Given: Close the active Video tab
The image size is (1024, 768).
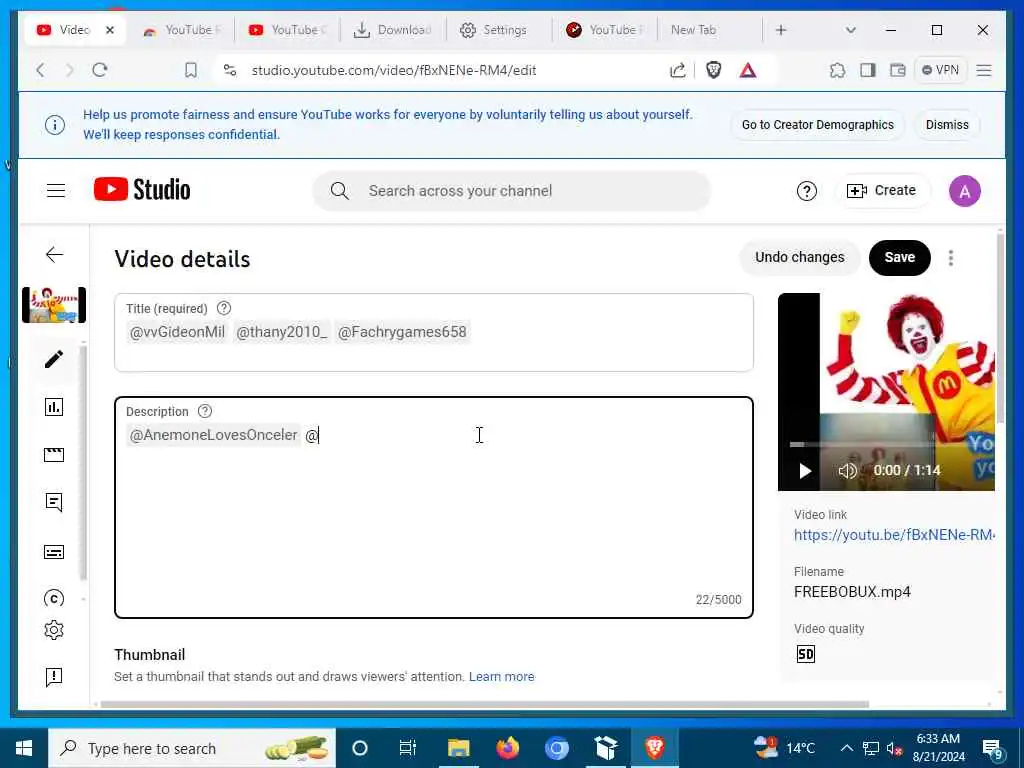Looking at the screenshot, I should pyautogui.click(x=110, y=30).
